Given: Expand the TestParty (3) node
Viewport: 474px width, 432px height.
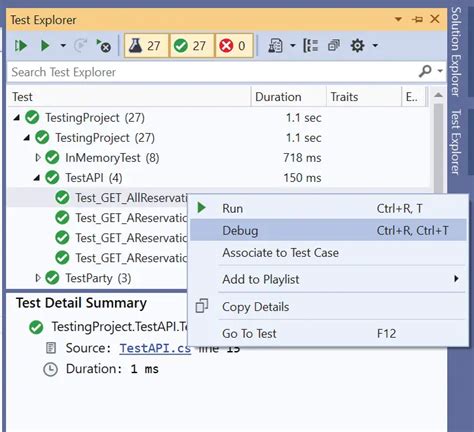Looking at the screenshot, I should [38, 278].
